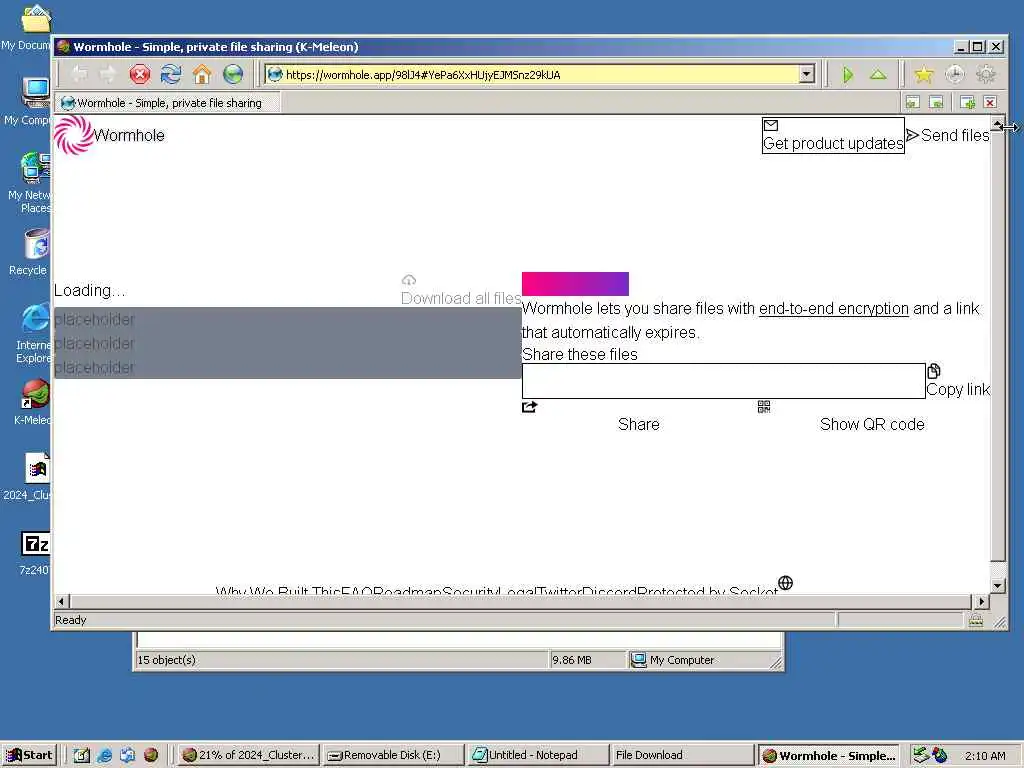Click the Share button text
The height and width of the screenshot is (768, 1024).
[639, 424]
